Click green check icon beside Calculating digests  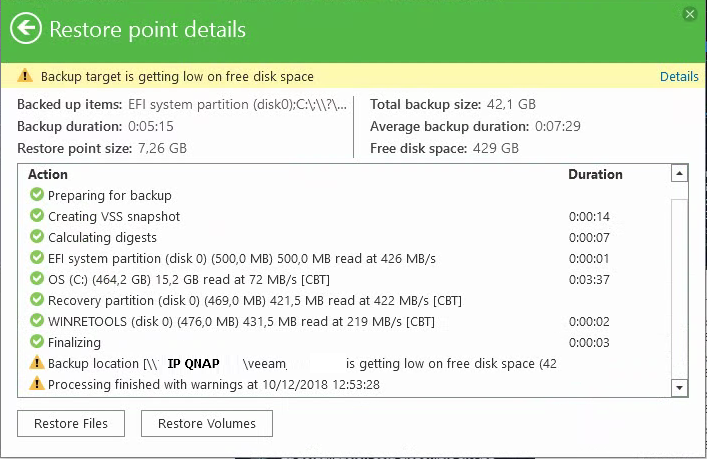(x=37, y=237)
